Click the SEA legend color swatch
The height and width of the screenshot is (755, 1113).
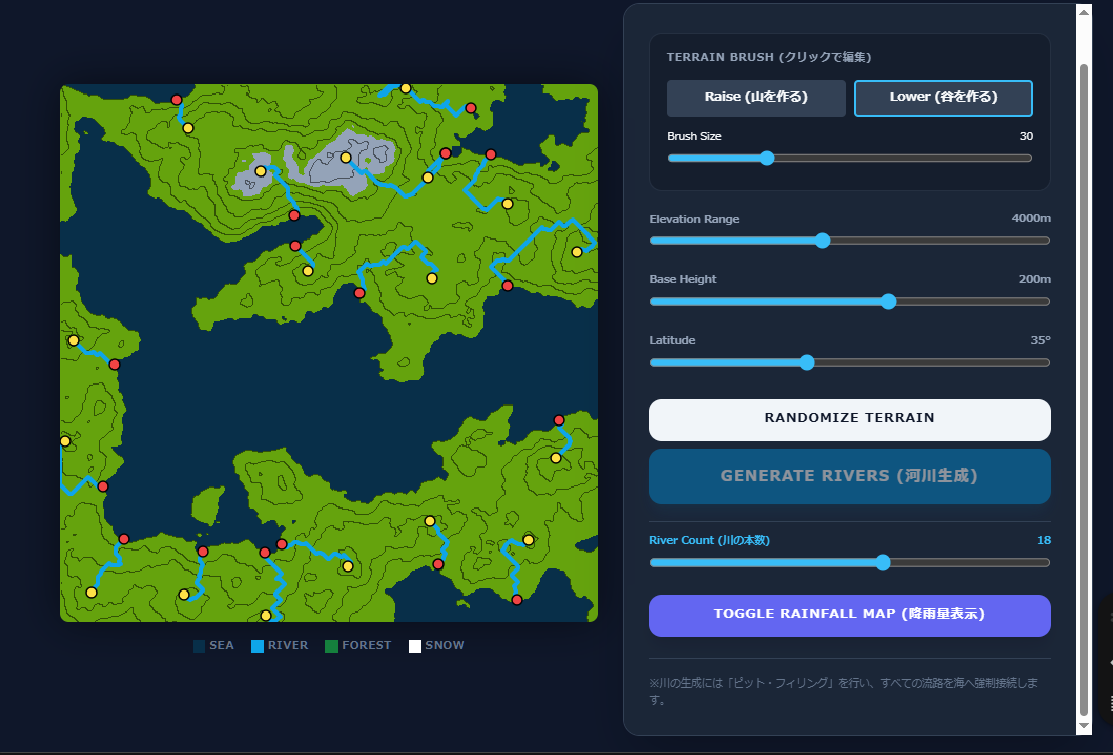tap(199, 646)
